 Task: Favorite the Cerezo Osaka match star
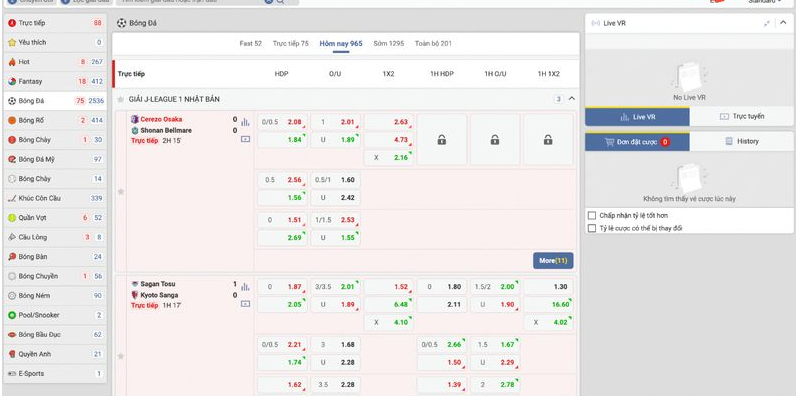click(x=121, y=191)
